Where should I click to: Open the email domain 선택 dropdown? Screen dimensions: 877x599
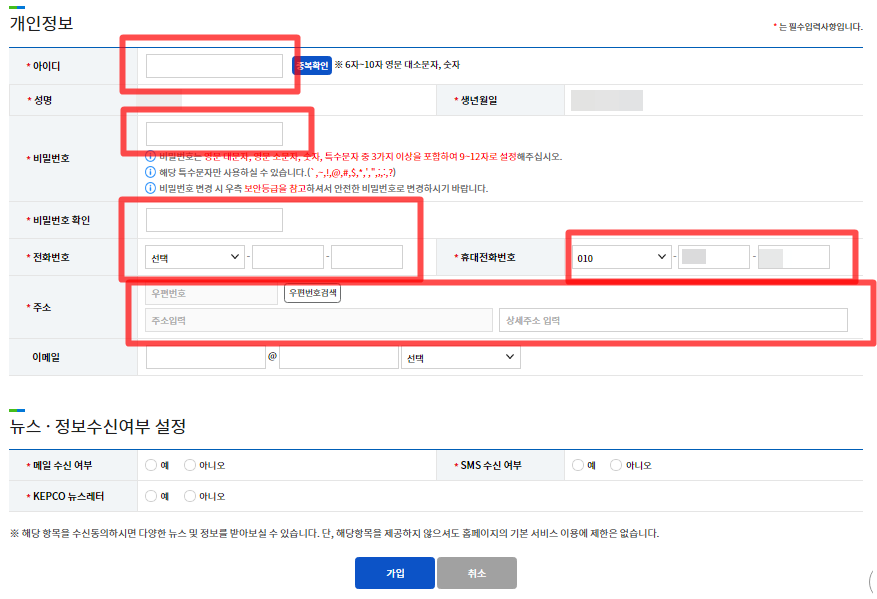click(460, 357)
